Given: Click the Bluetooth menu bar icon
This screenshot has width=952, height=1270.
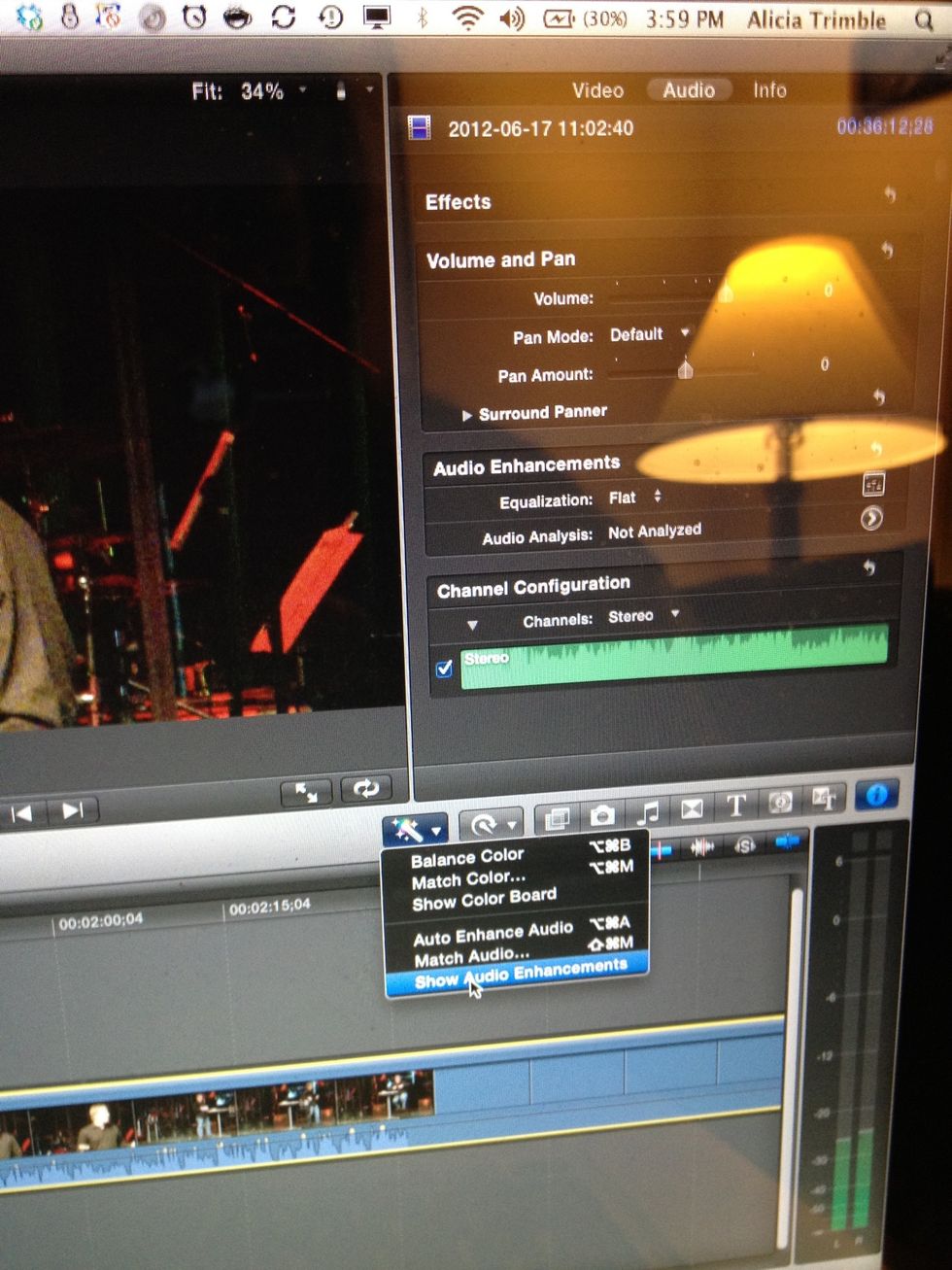Looking at the screenshot, I should 423,17.
